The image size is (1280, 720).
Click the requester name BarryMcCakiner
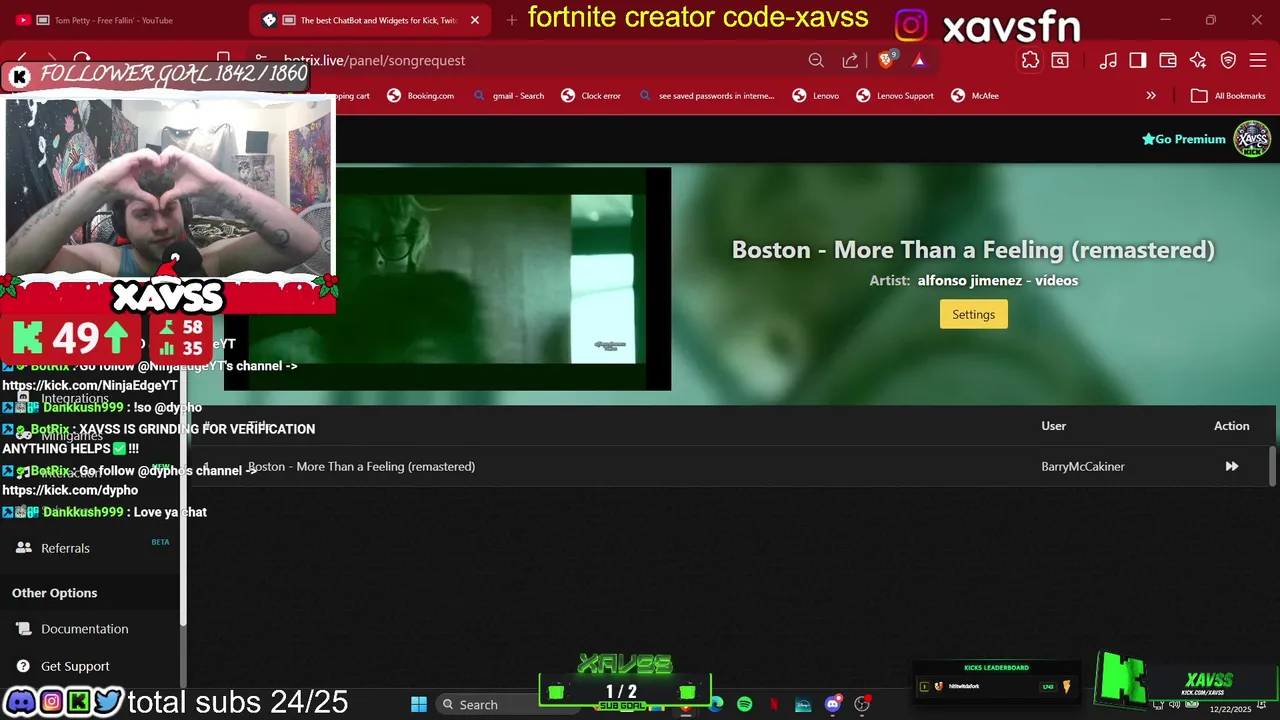(x=1083, y=466)
